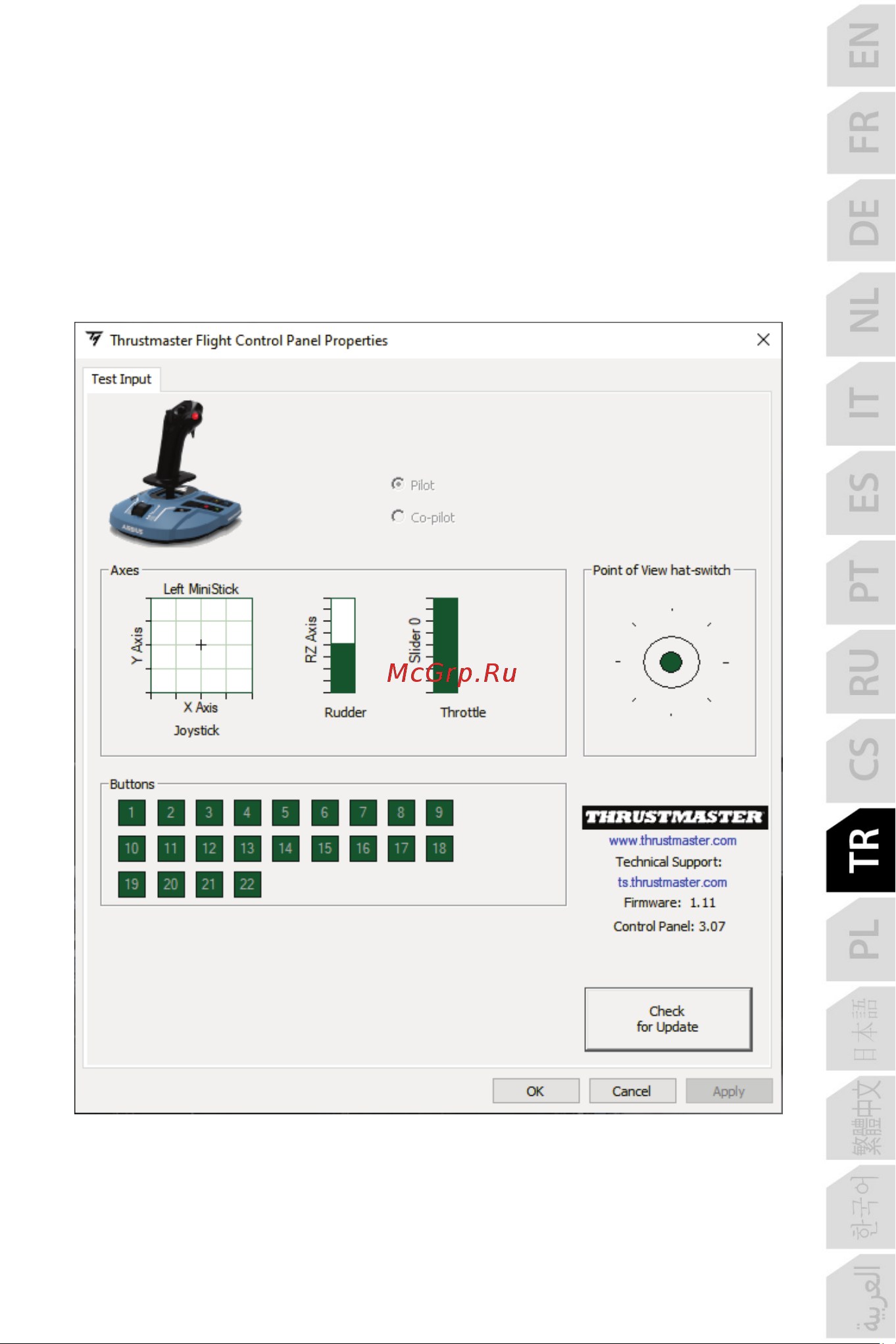Click the Point of View hat-switch center
Viewport: 896px width, 1344px height.
tap(671, 662)
